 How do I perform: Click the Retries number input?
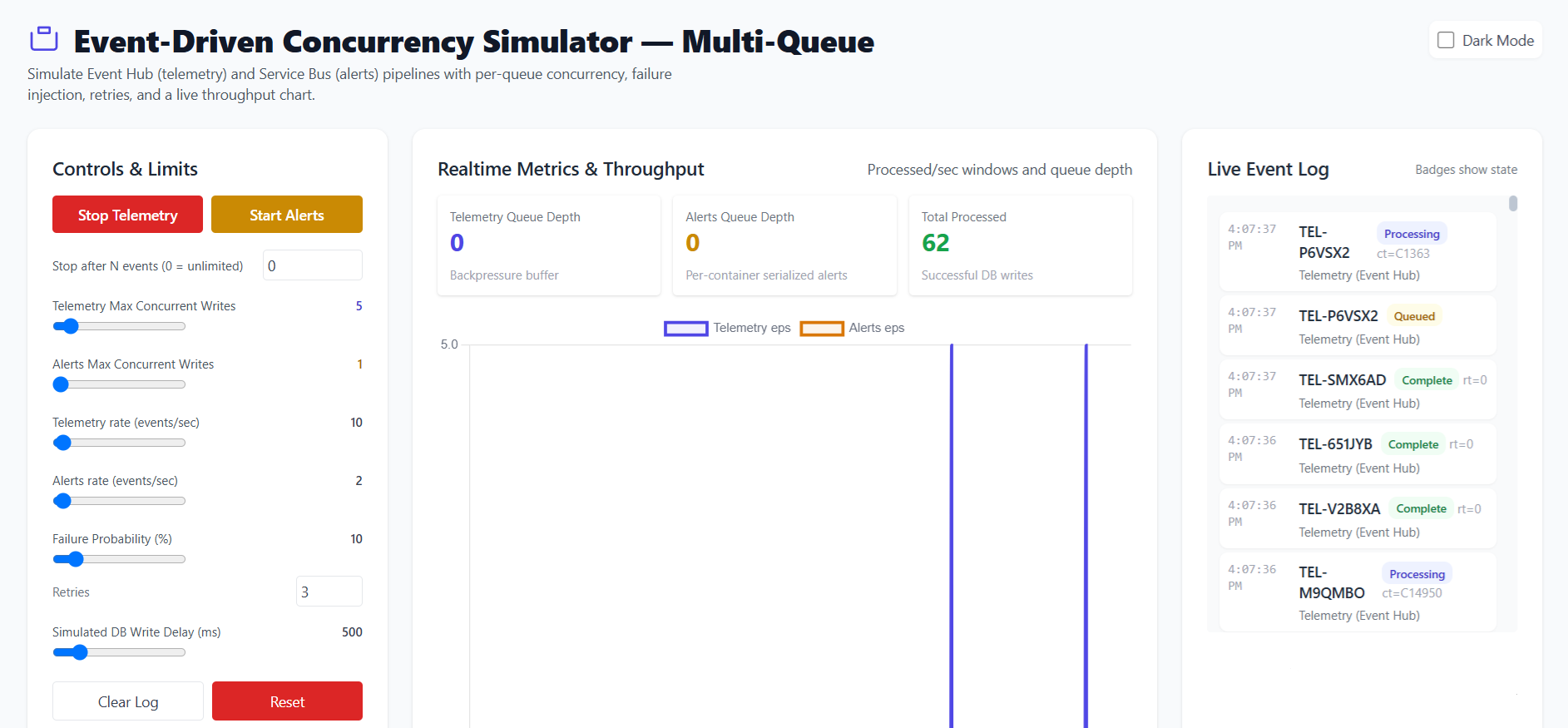coord(329,592)
